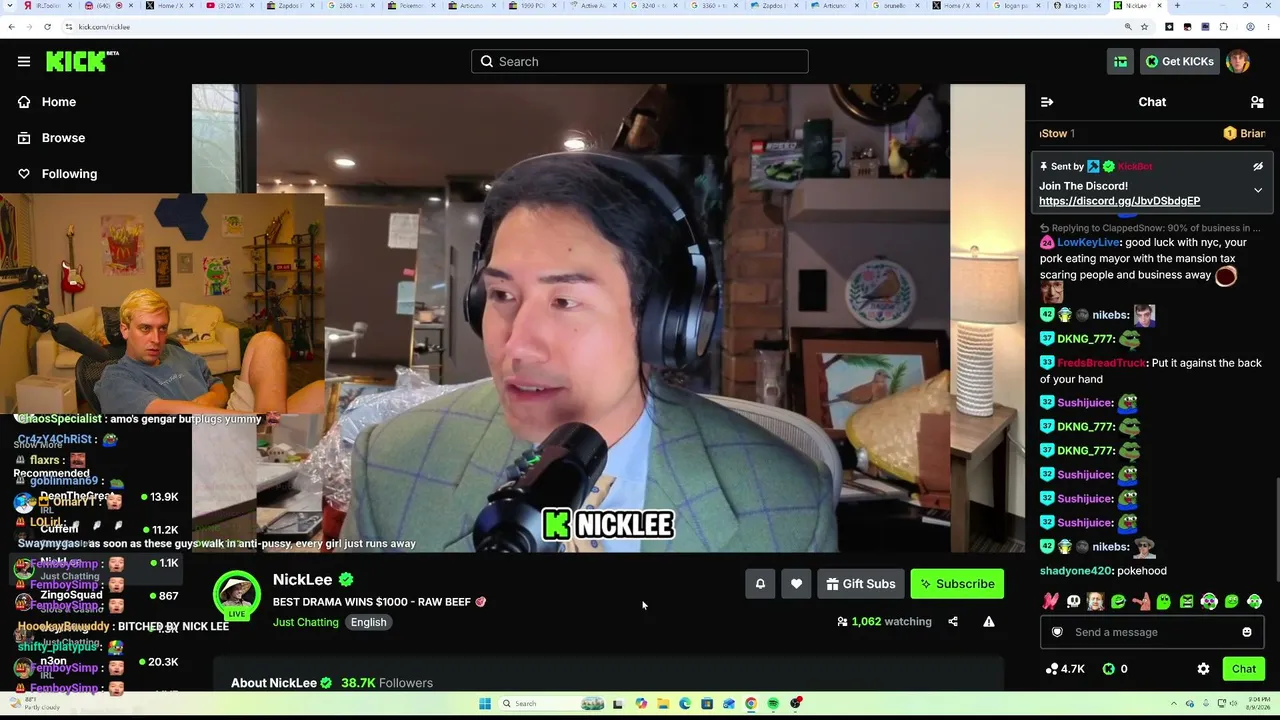Open the hamburger sidebar menu

click(24, 61)
